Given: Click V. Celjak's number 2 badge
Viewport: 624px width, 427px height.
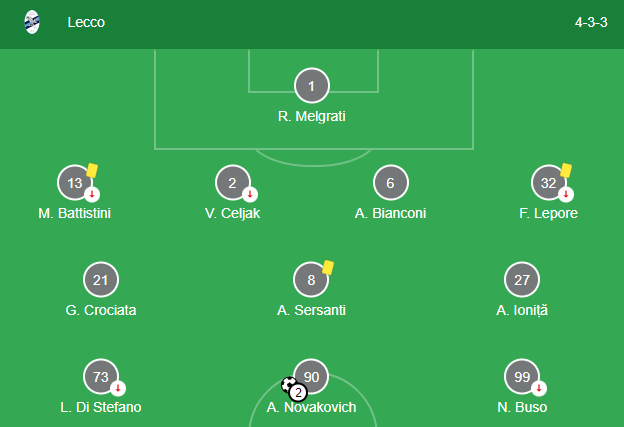Looking at the screenshot, I should [x=232, y=183].
